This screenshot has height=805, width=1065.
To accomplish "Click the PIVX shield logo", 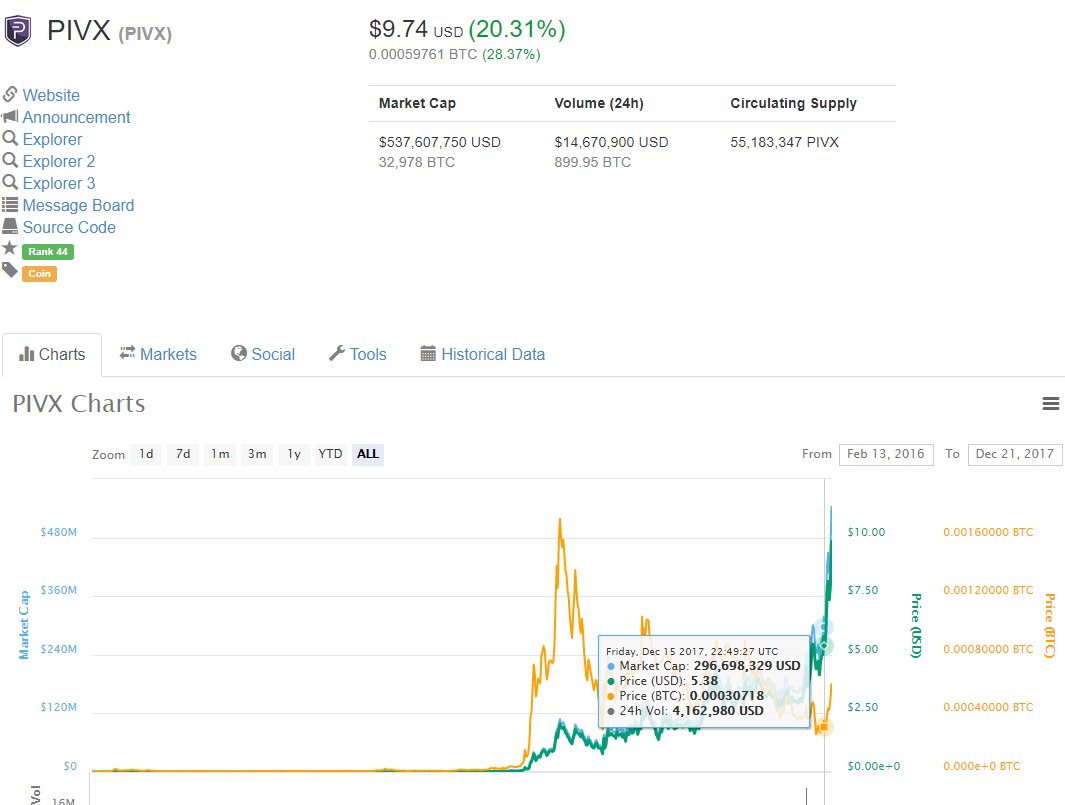I will (x=18, y=31).
